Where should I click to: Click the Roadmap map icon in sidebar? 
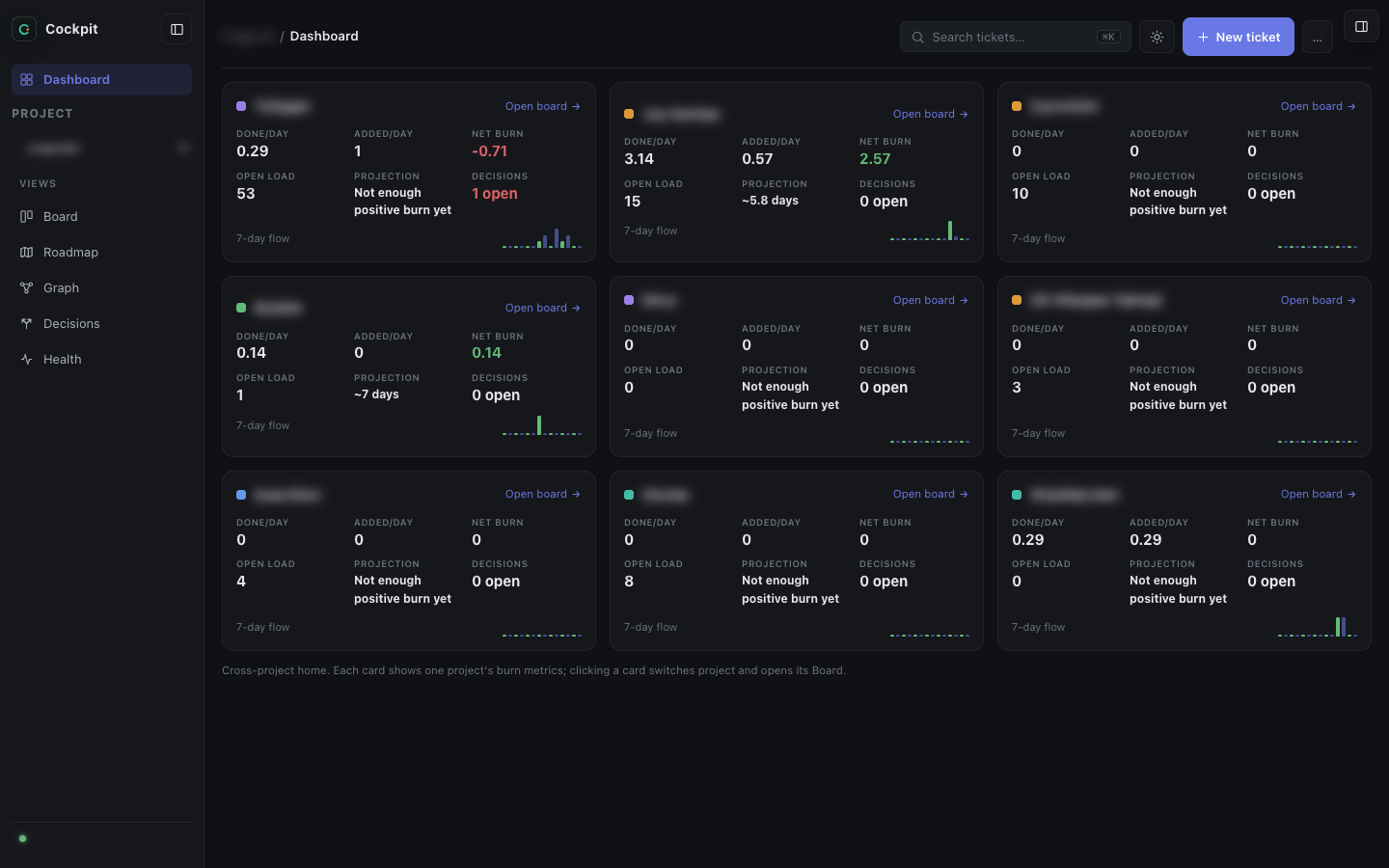click(26, 253)
